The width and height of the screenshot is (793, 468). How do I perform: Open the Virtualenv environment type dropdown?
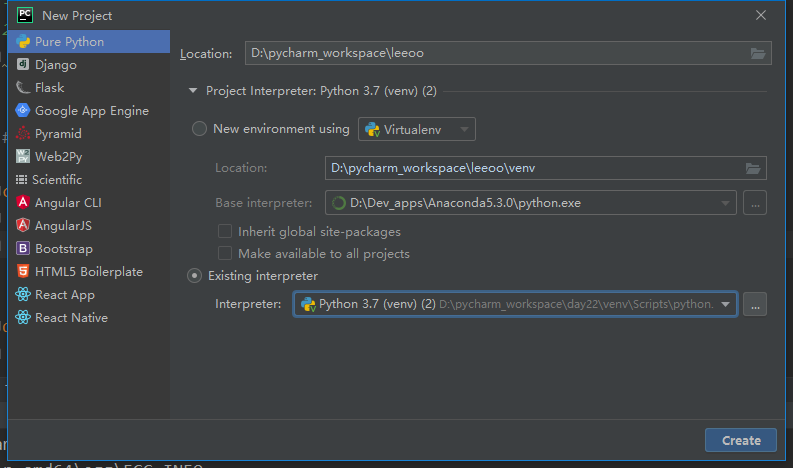tap(416, 129)
